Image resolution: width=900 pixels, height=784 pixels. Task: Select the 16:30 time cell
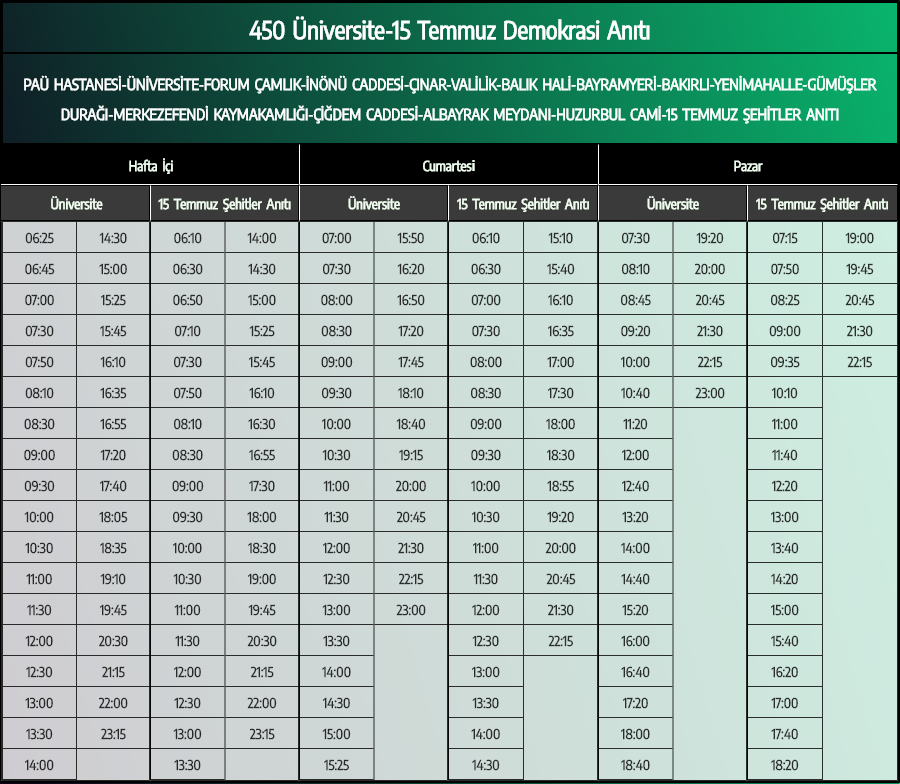pyautogui.click(x=262, y=424)
